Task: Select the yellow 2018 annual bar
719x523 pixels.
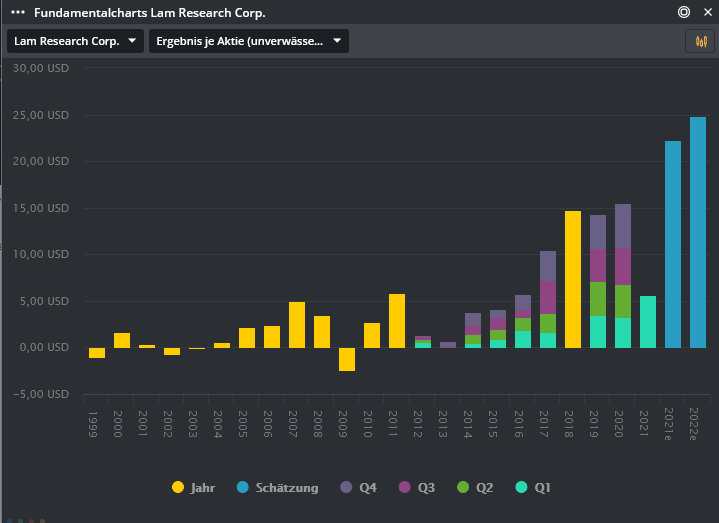Action: point(573,279)
